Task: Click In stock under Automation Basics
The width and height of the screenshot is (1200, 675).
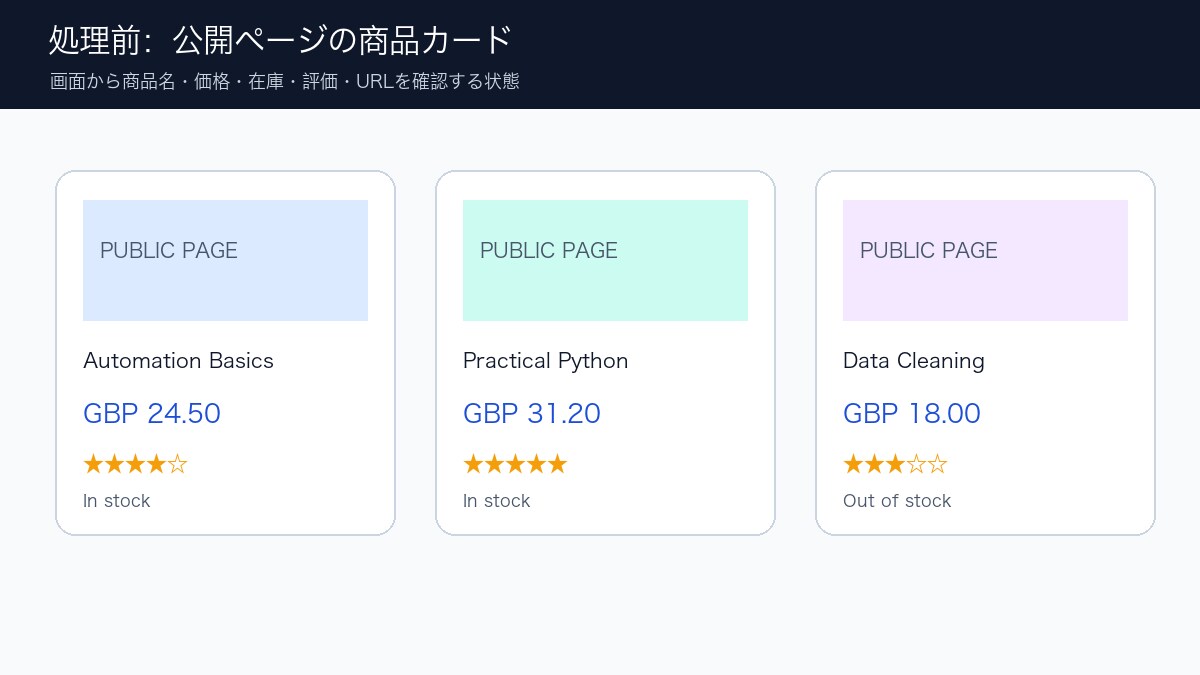Action: (x=116, y=501)
